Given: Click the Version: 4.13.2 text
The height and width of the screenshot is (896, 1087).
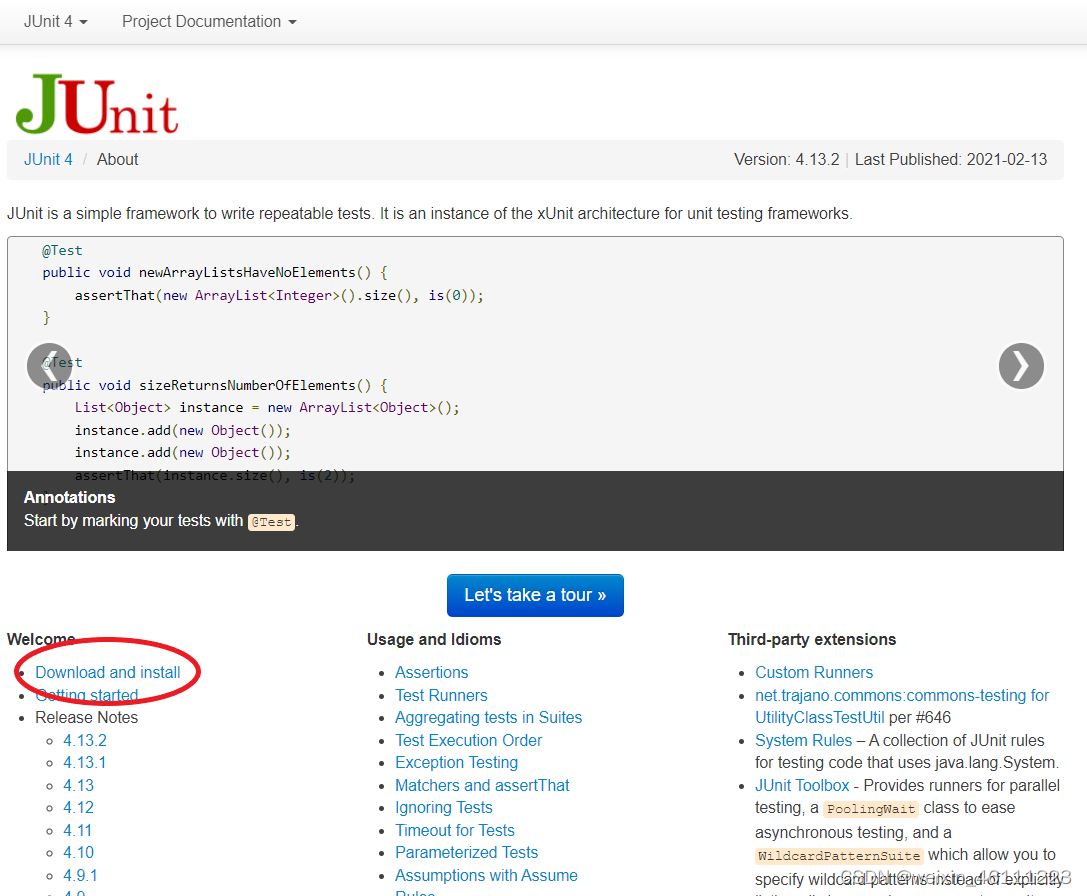Looking at the screenshot, I should click(x=786, y=160).
